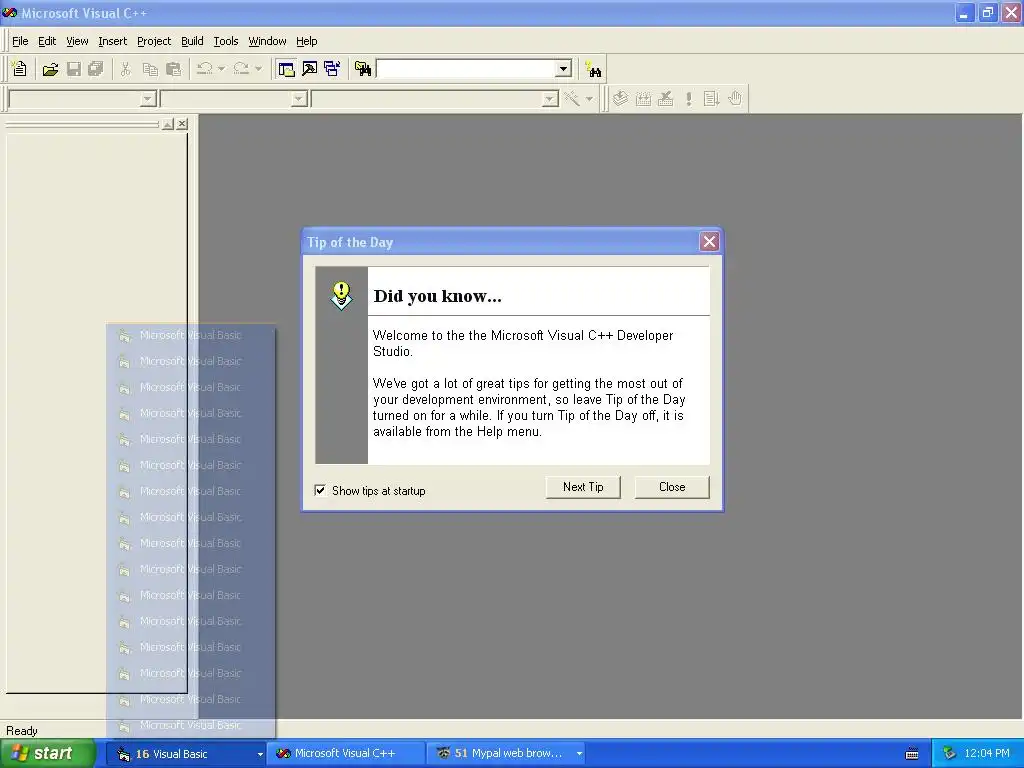Open the Tools menu

coord(226,41)
